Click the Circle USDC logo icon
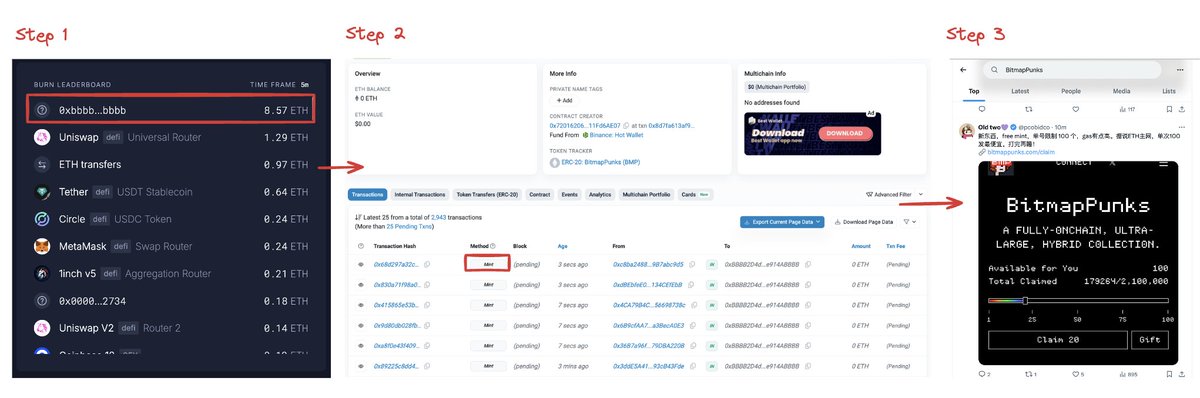 [x=42, y=219]
